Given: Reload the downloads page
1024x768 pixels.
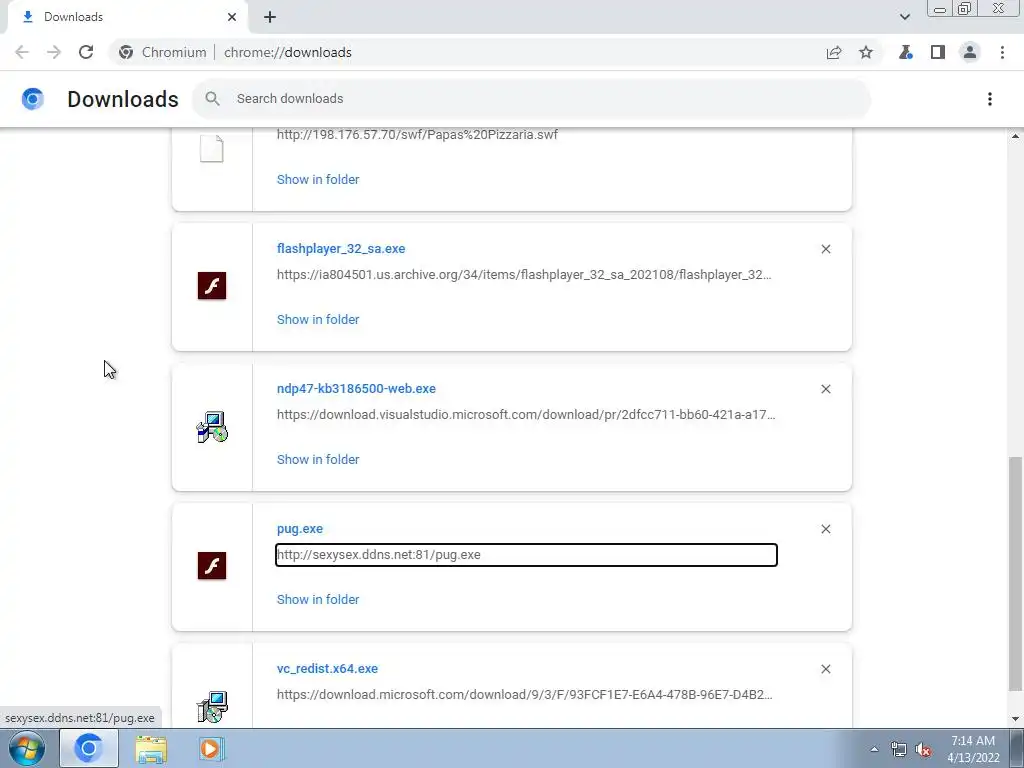Looking at the screenshot, I should pos(86,52).
